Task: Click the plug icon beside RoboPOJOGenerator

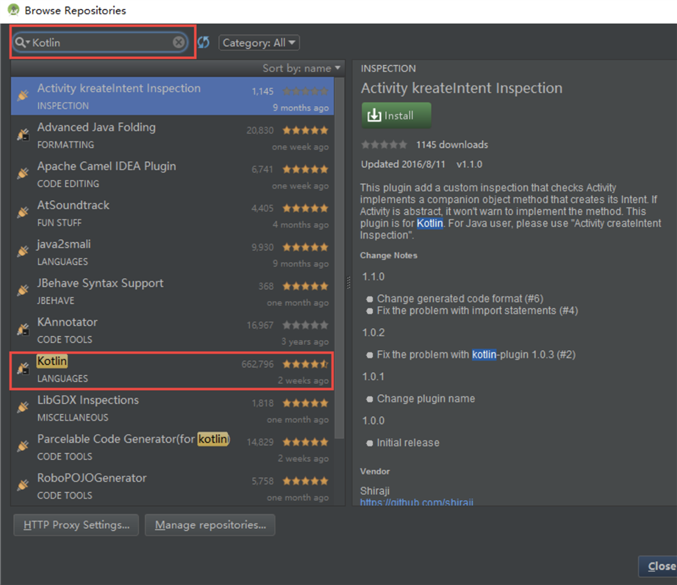Action: pyautogui.click(x=23, y=485)
